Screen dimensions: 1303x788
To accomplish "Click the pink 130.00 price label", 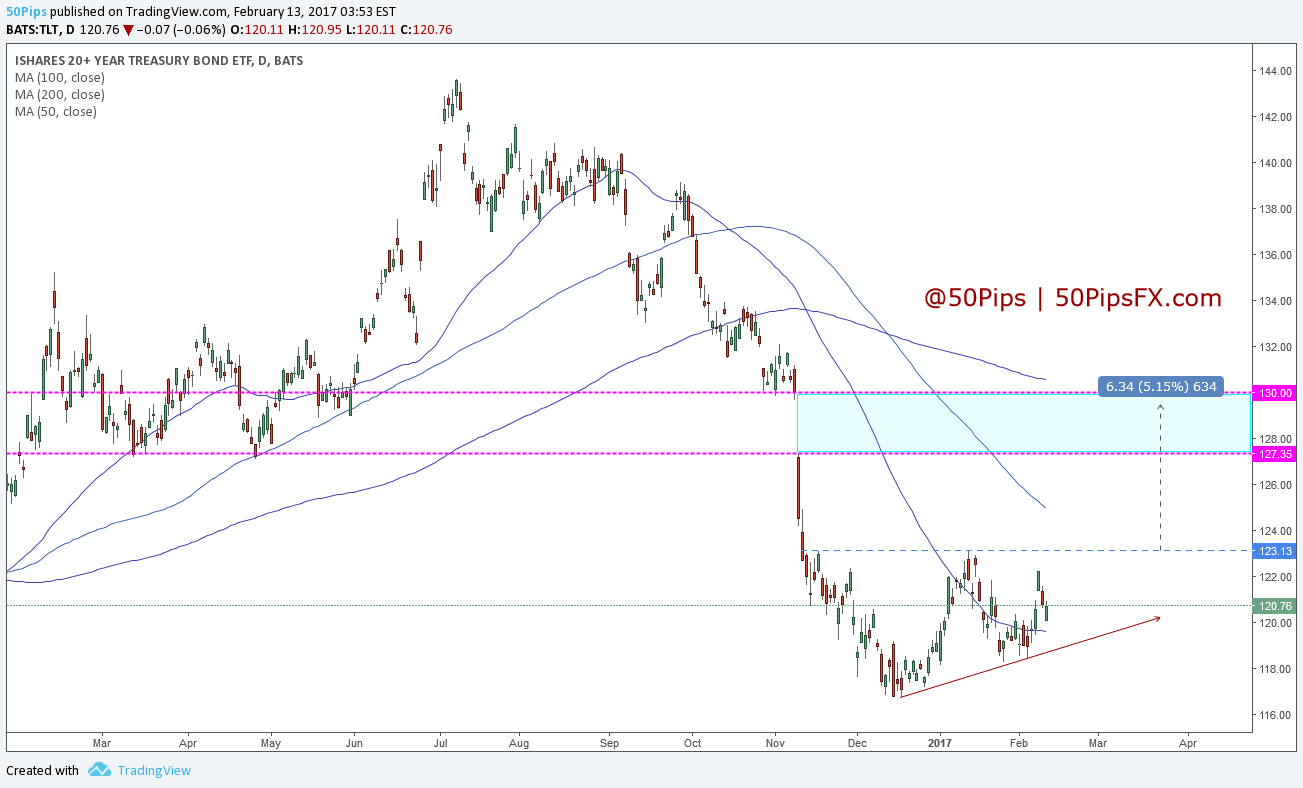I will (x=1274, y=393).
